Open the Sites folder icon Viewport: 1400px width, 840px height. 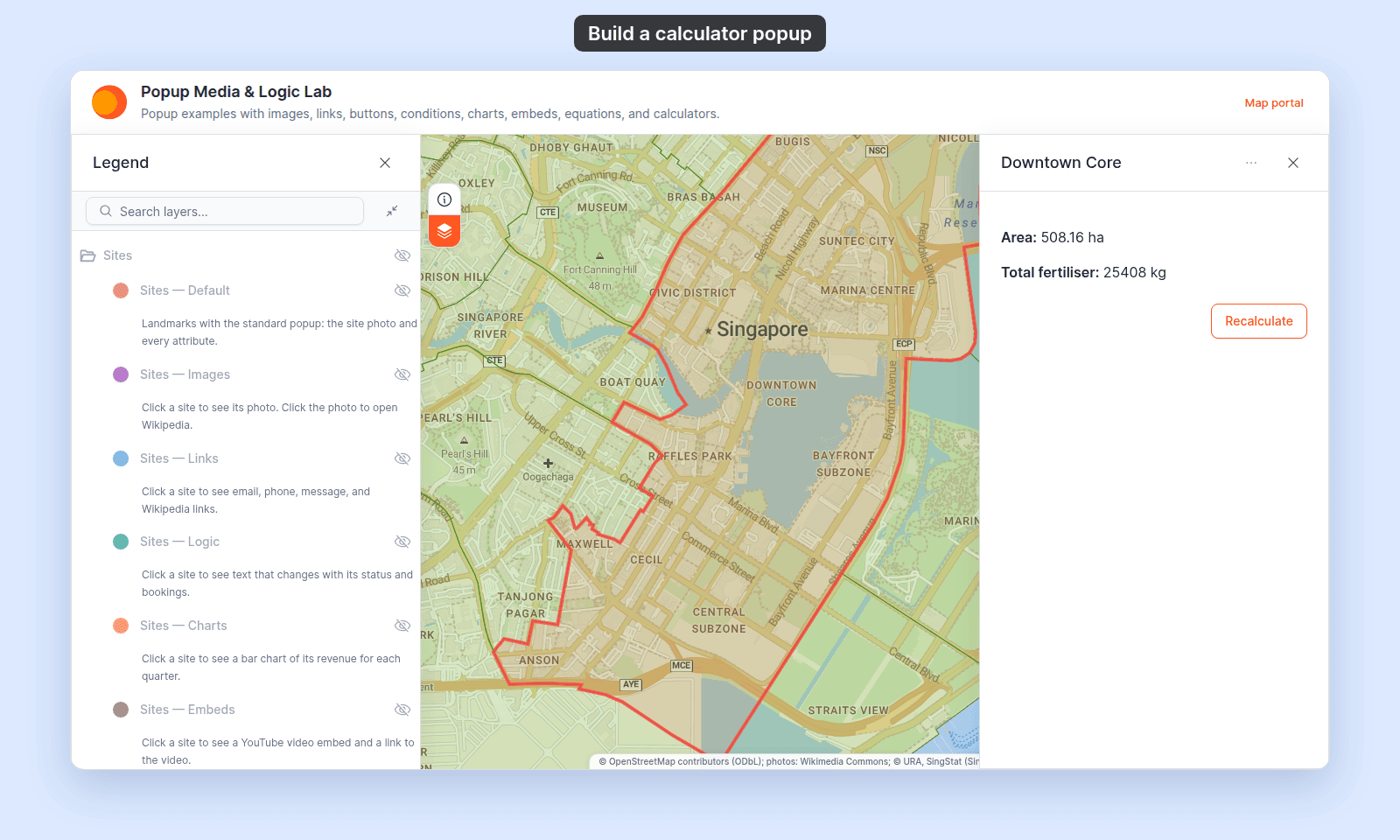pyautogui.click(x=87, y=255)
